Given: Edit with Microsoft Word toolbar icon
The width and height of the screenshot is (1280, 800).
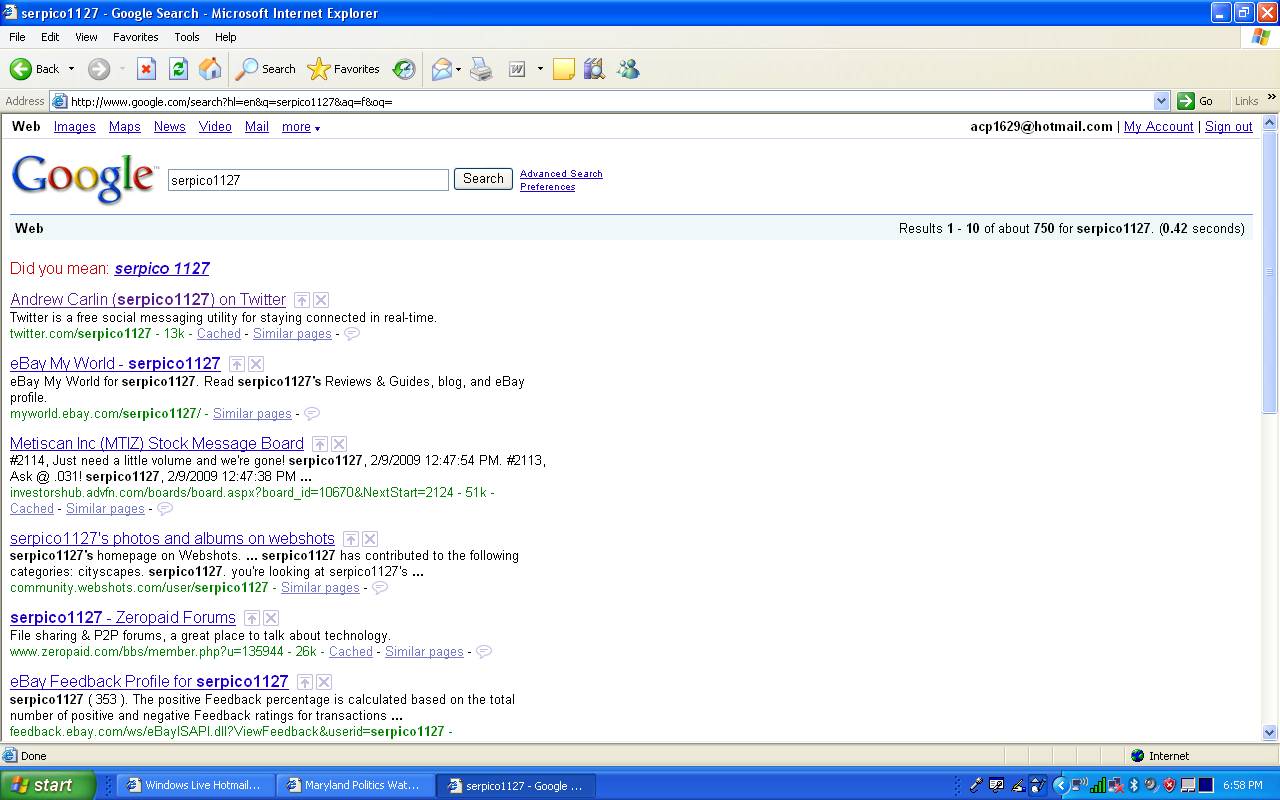Looking at the screenshot, I should tap(518, 69).
